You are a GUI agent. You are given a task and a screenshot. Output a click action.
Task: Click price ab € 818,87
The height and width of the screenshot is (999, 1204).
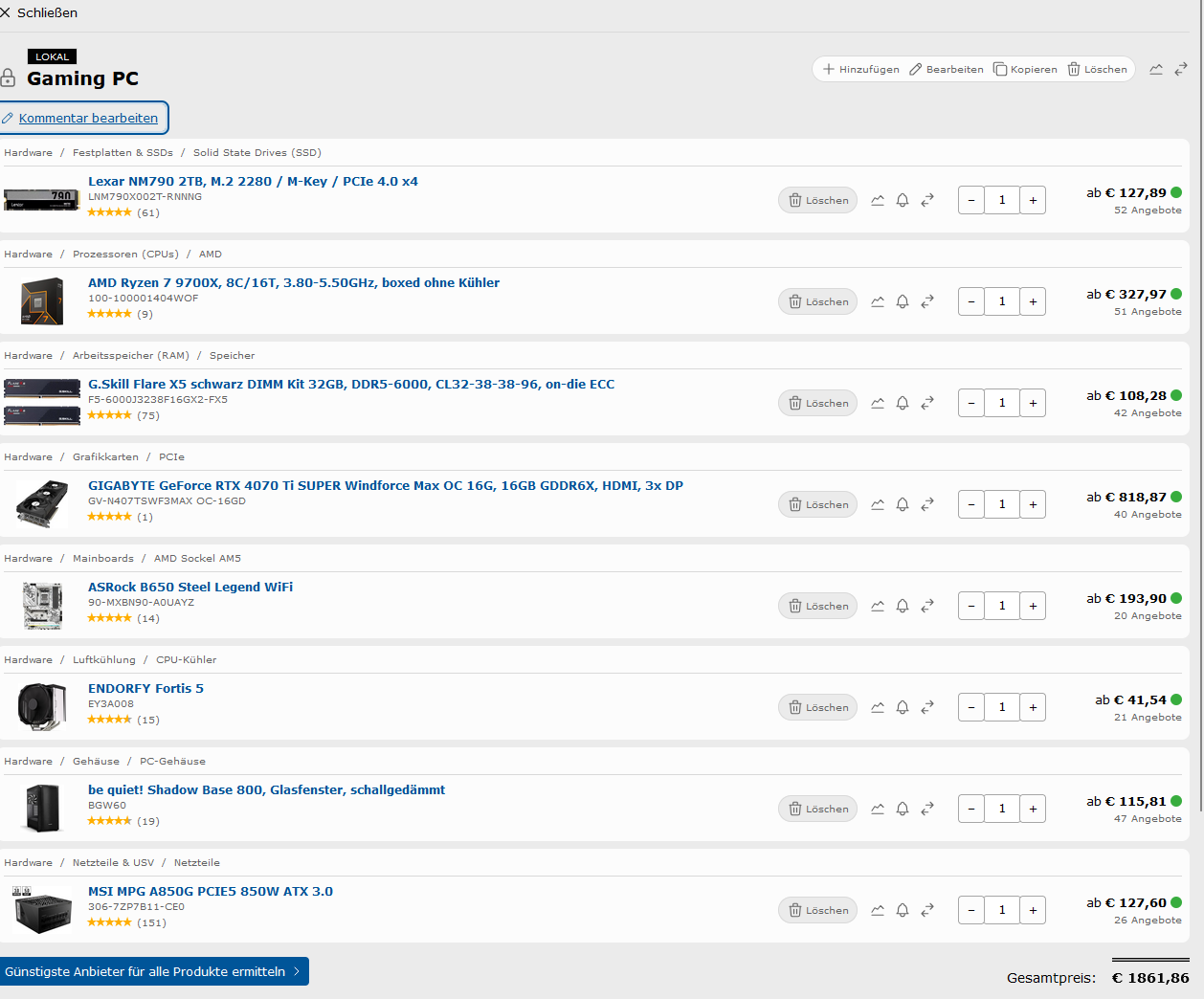1126,497
